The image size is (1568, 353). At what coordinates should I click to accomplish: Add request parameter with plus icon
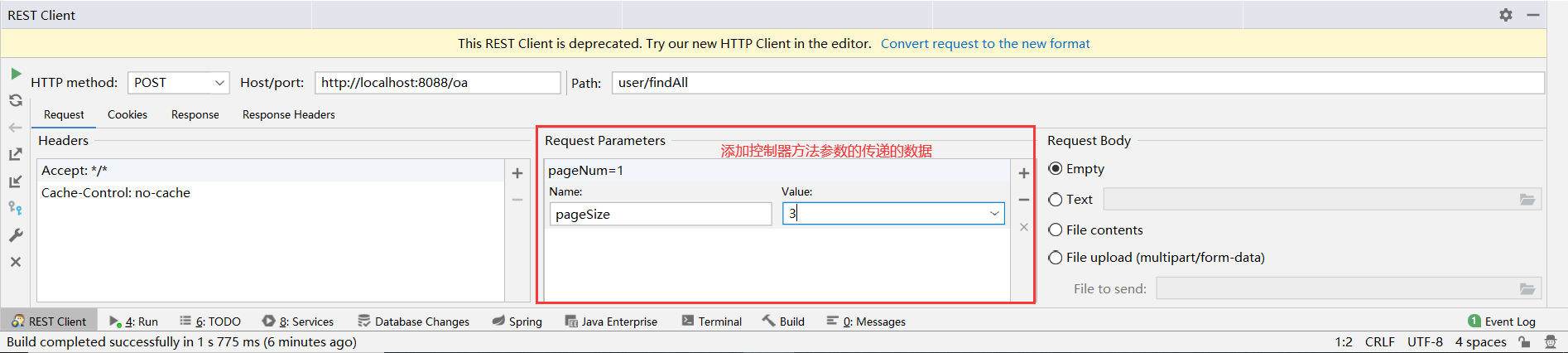tap(1024, 173)
